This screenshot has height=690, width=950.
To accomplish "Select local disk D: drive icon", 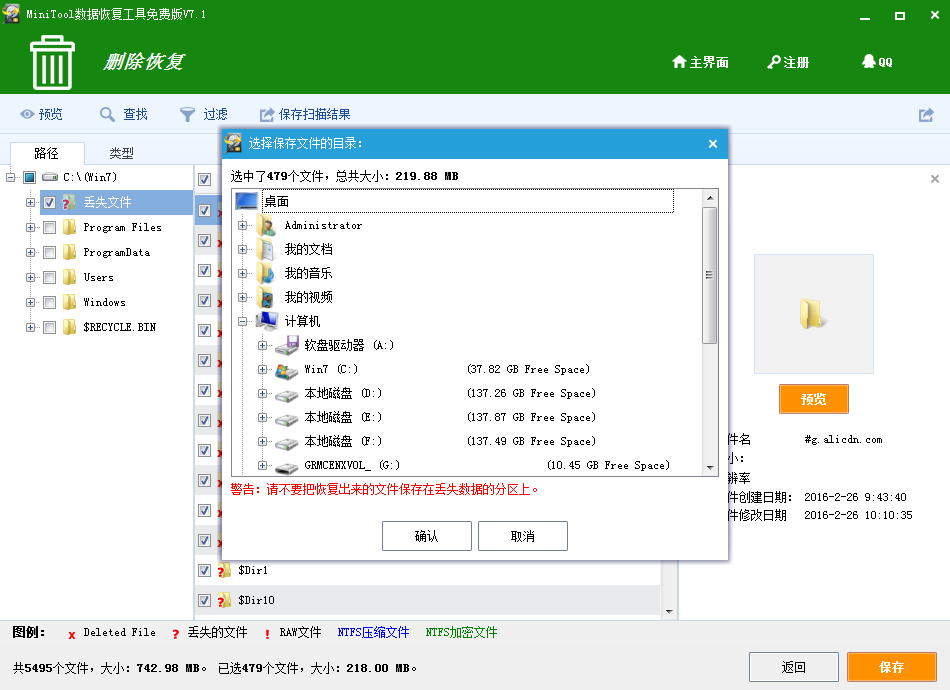I will (x=287, y=395).
